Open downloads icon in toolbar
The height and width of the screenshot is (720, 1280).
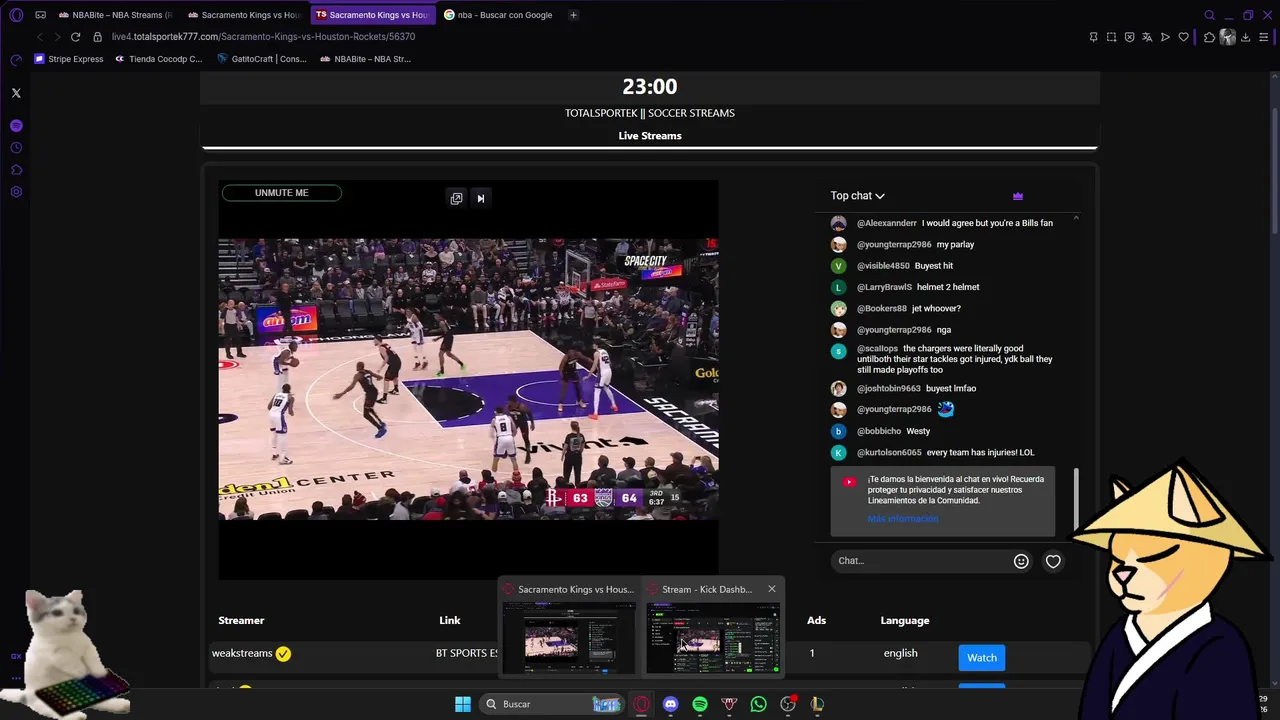[x=1245, y=37]
